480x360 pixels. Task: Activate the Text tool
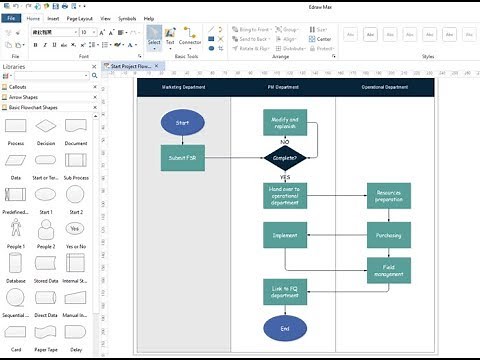(170, 37)
